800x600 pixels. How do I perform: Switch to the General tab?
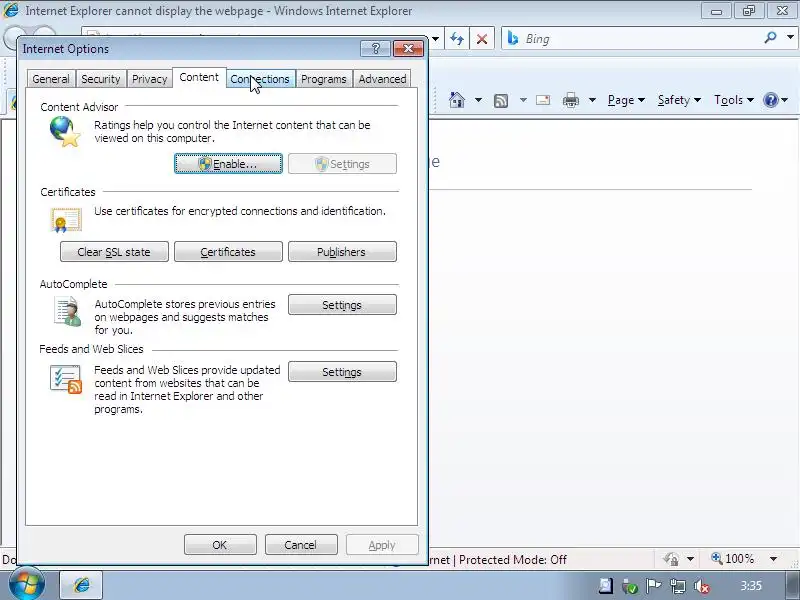coord(51,79)
